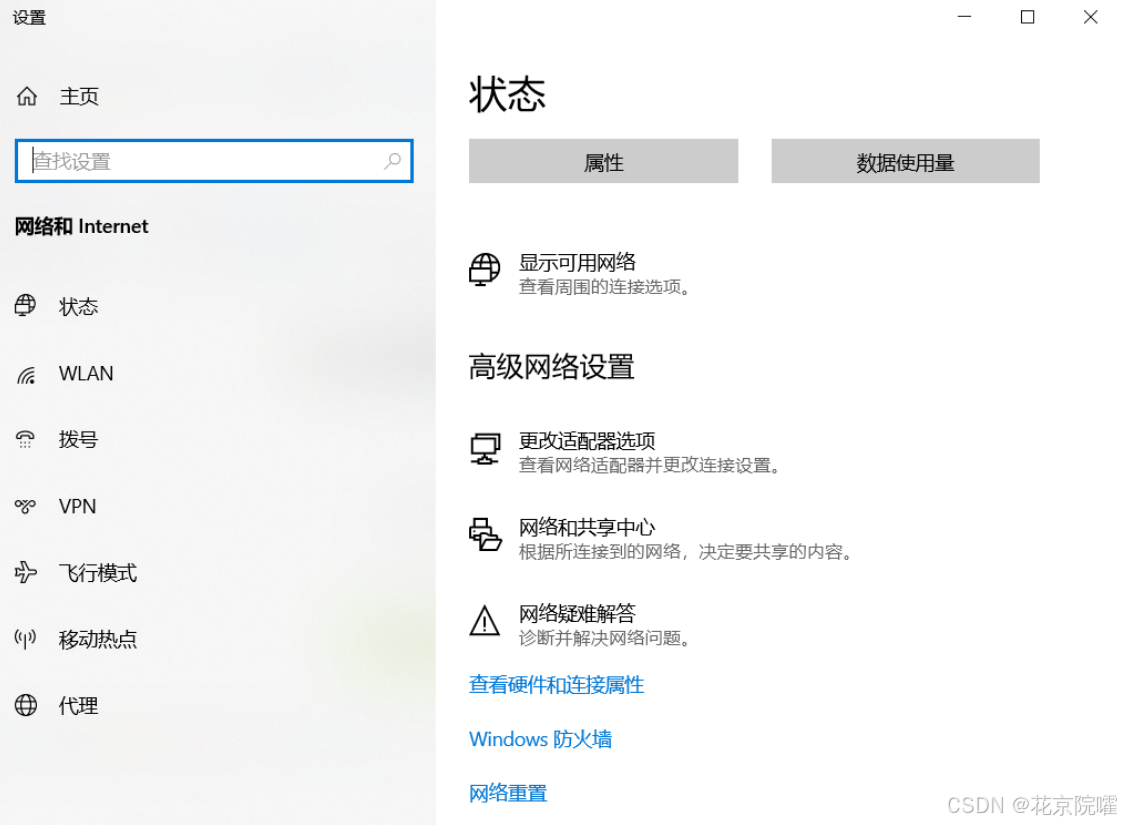Open 查看硬件和连接属性 link
This screenshot has height=825, width=1121.
tap(556, 685)
